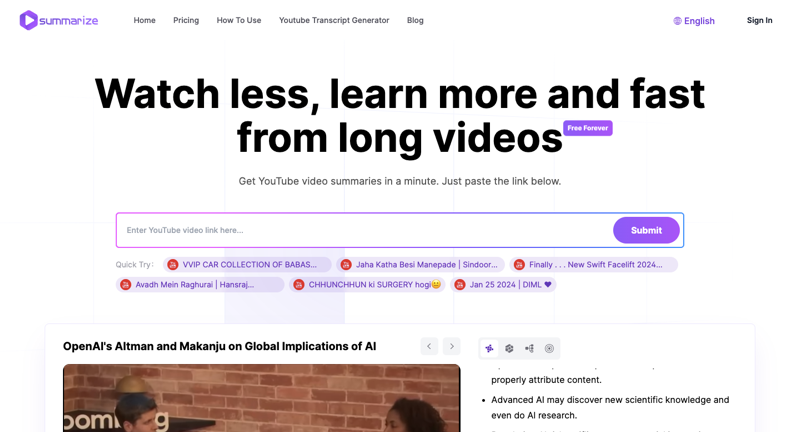Play the OpenAI Altman video thumbnail
This screenshot has height=432, width=800.
tap(262, 398)
